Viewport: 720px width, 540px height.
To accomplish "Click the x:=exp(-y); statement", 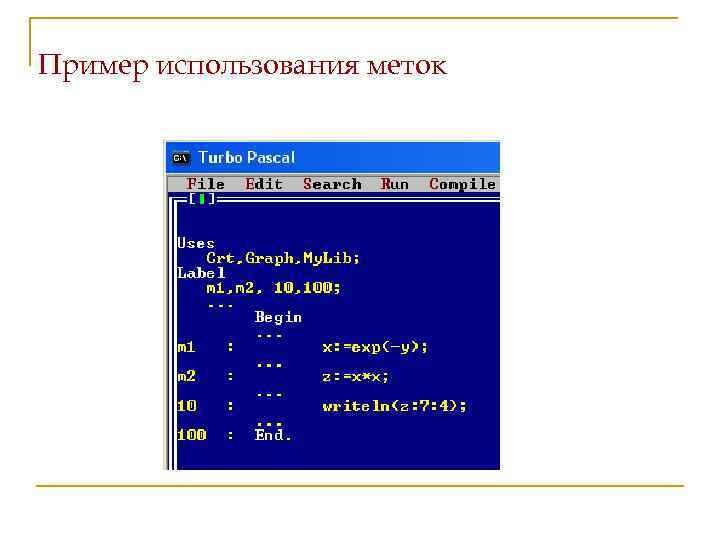I will (x=375, y=347).
